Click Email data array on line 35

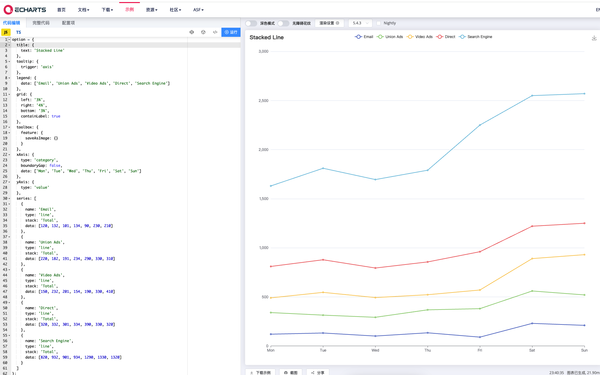tap(76, 226)
